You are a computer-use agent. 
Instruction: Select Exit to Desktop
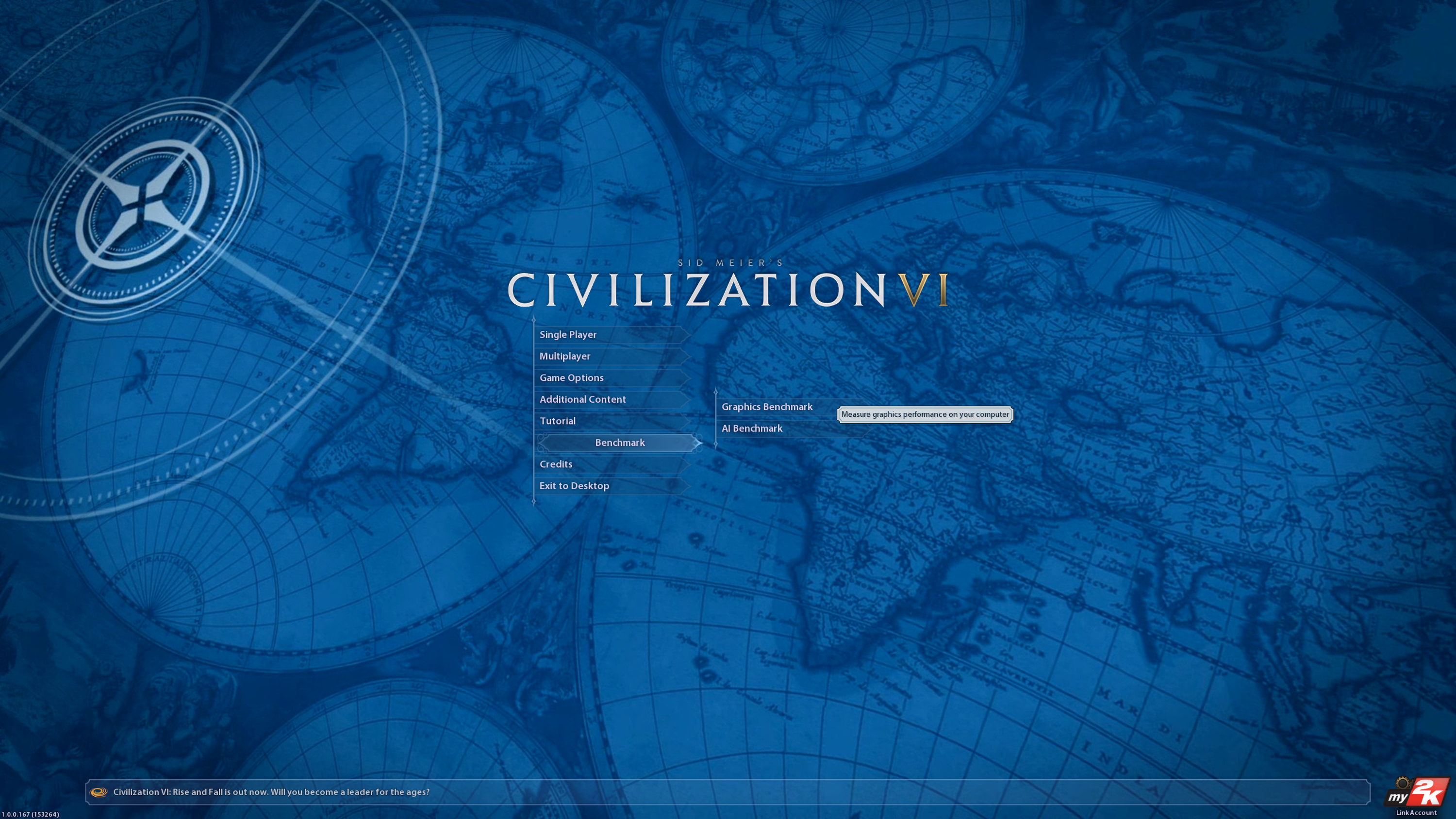tap(574, 486)
